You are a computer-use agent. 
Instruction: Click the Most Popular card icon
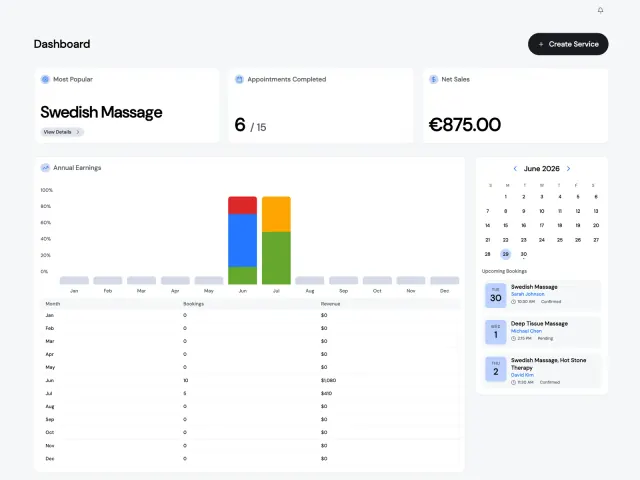pyautogui.click(x=45, y=79)
